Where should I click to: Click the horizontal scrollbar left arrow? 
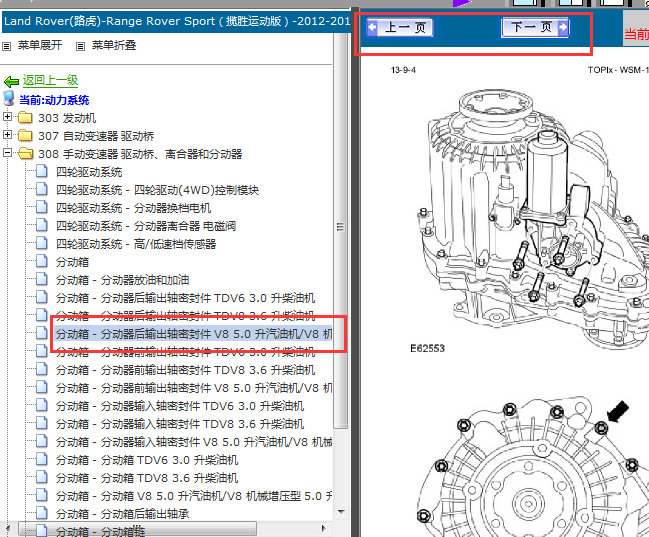tap(7, 528)
